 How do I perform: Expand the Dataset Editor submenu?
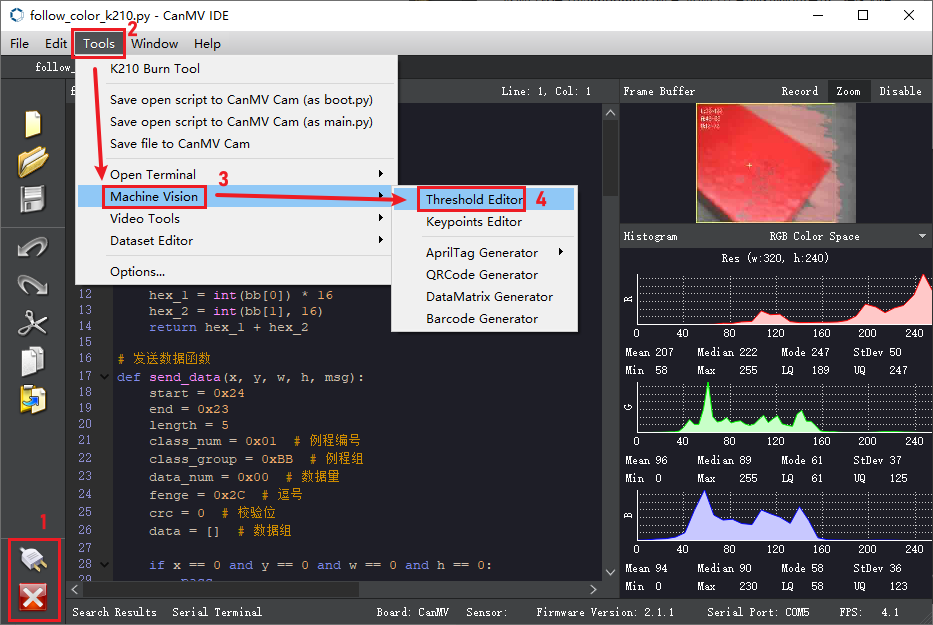236,240
